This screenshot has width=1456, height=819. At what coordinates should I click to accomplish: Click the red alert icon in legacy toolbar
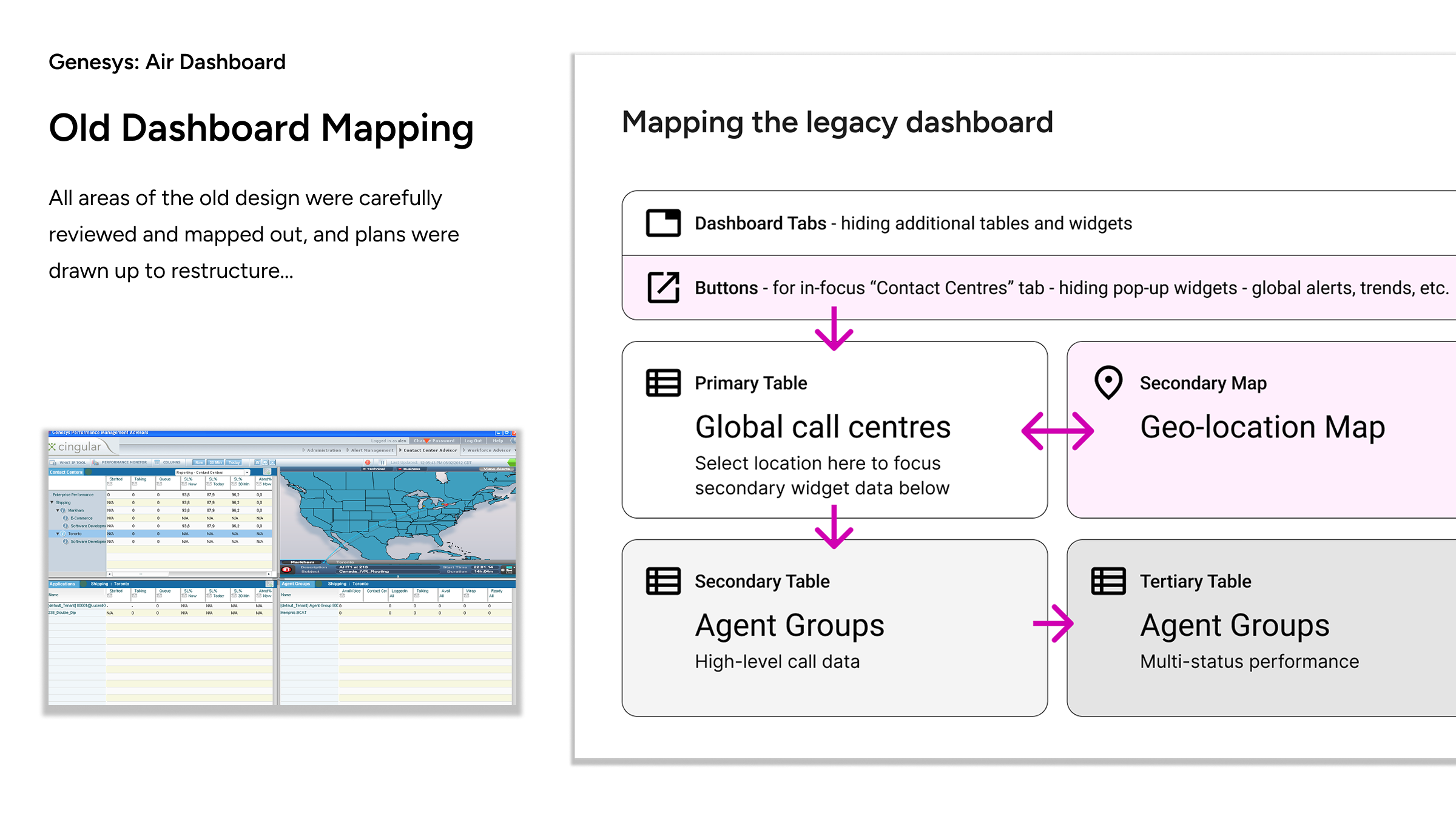pos(368,462)
